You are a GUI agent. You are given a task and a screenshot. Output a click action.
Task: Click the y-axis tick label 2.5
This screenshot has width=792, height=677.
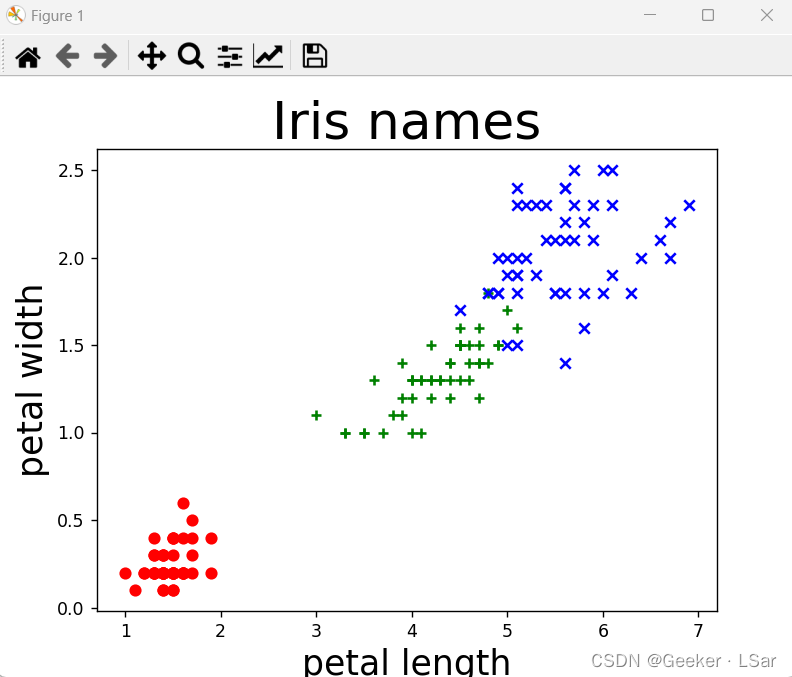(71, 171)
